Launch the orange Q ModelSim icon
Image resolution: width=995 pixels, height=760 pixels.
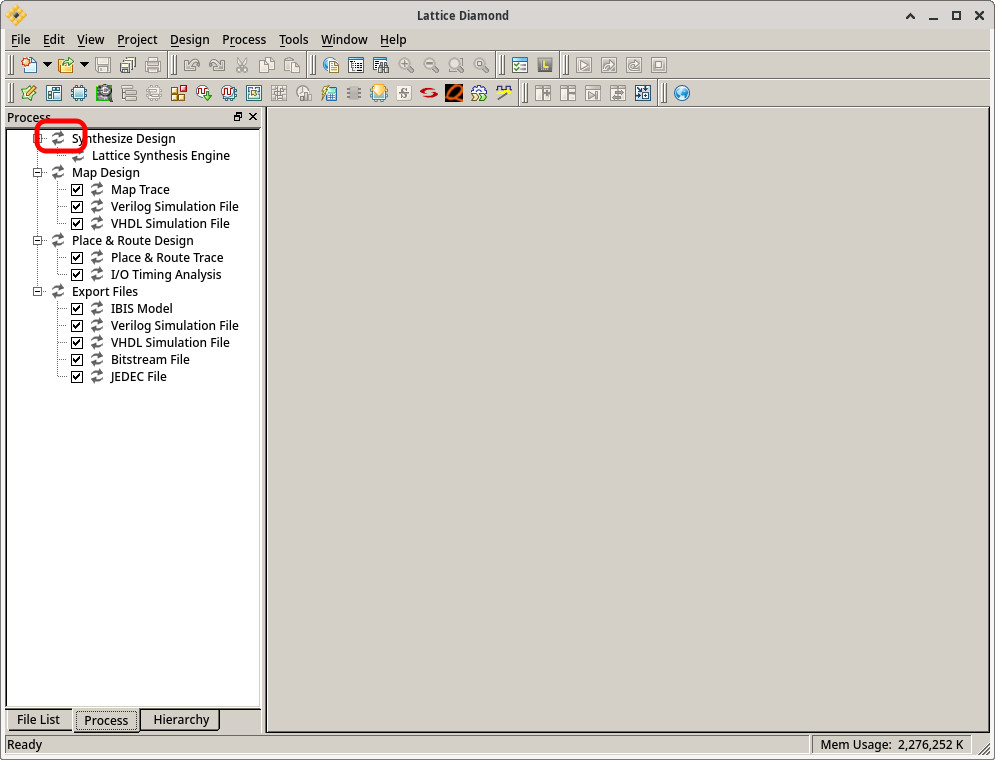coord(454,93)
